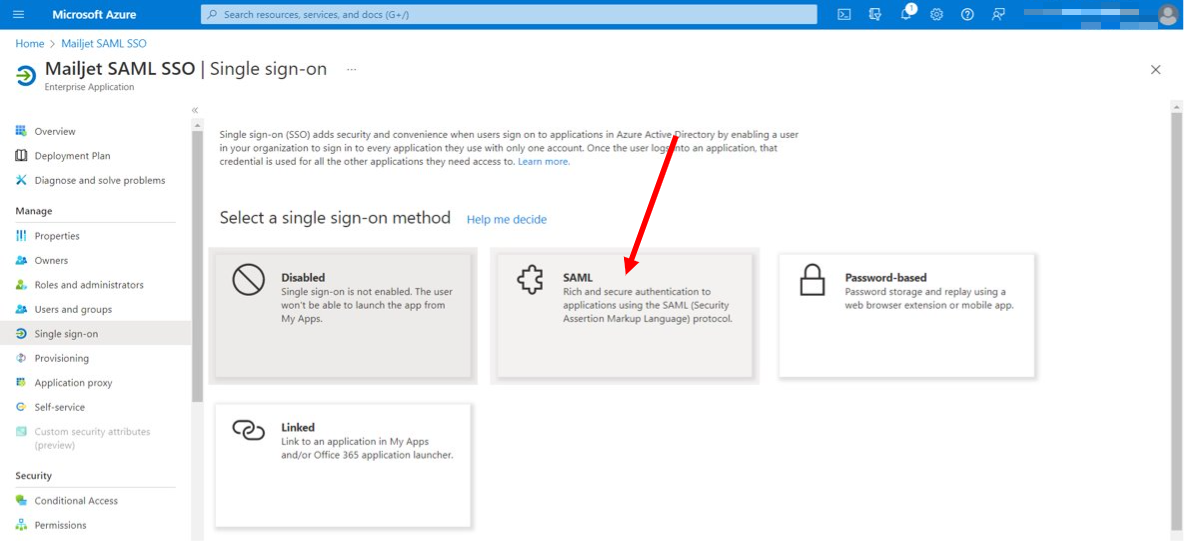The width and height of the screenshot is (1184, 543).
Task: Click the chain link icon on Linked card
Action: pos(248,430)
